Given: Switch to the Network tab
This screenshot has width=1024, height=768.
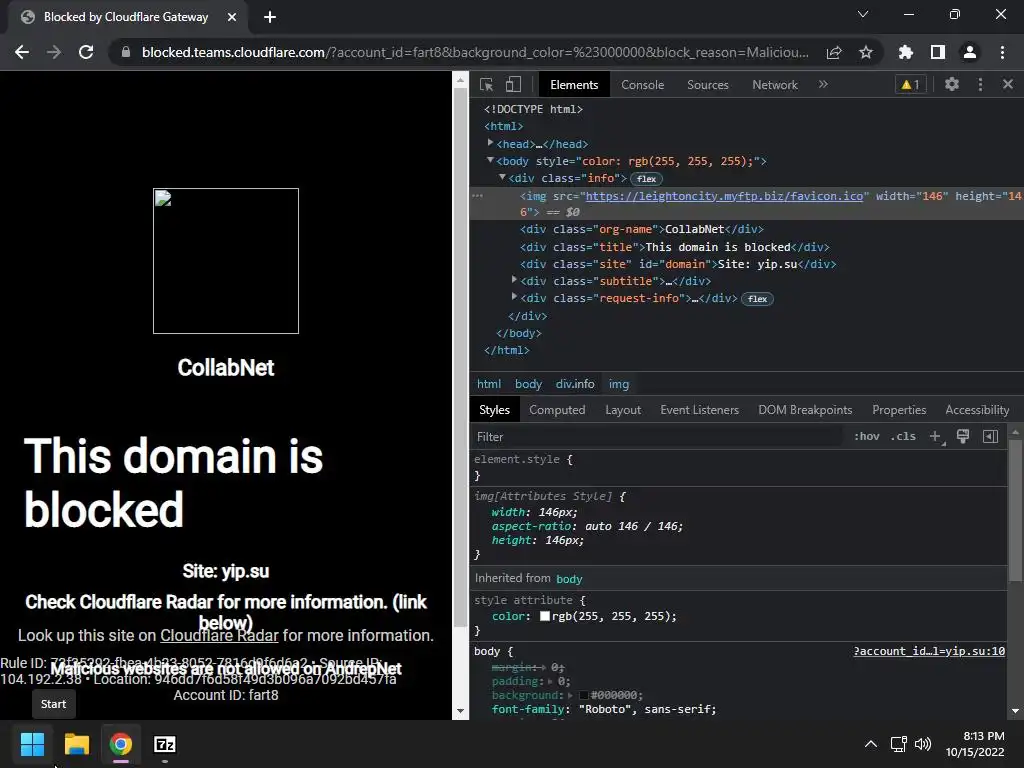Looking at the screenshot, I should tap(775, 85).
